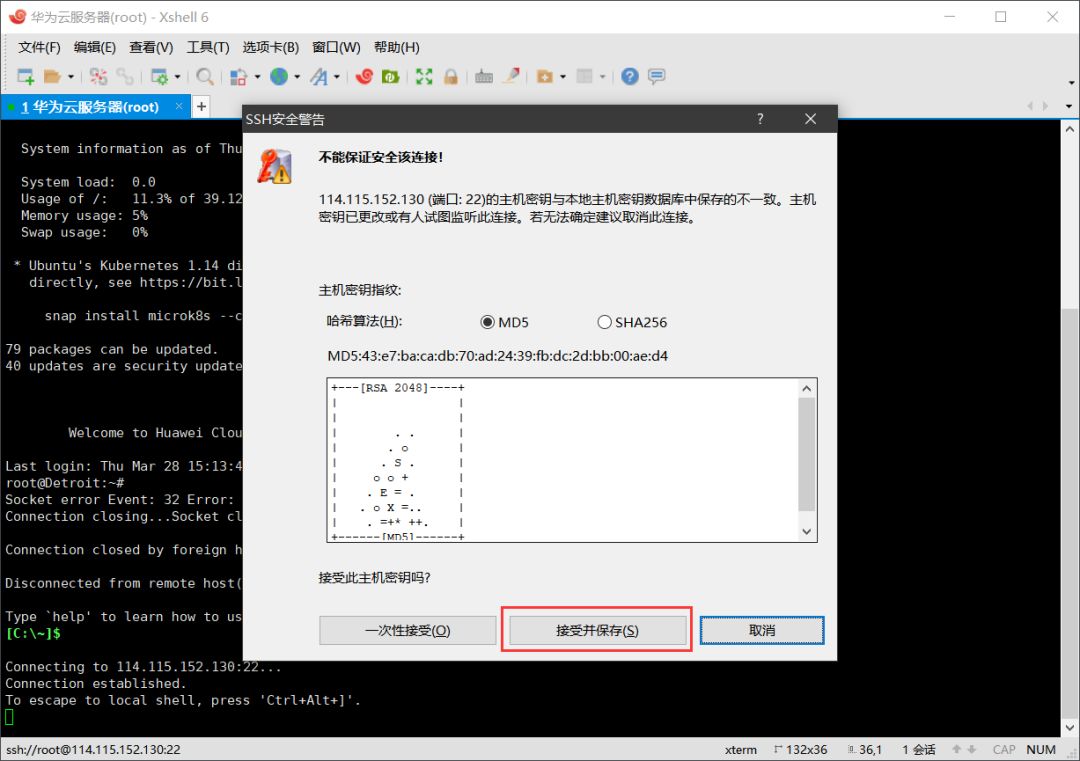Expand the Font dropdown arrow
Image resolution: width=1080 pixels, height=761 pixels.
[x=337, y=76]
